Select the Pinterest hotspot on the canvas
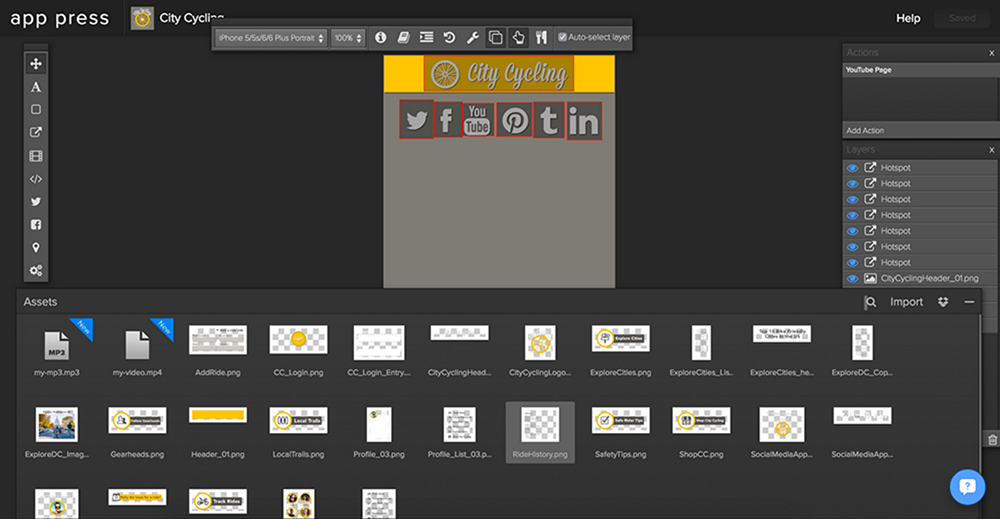Image resolution: width=1000 pixels, height=519 pixels. (514, 119)
